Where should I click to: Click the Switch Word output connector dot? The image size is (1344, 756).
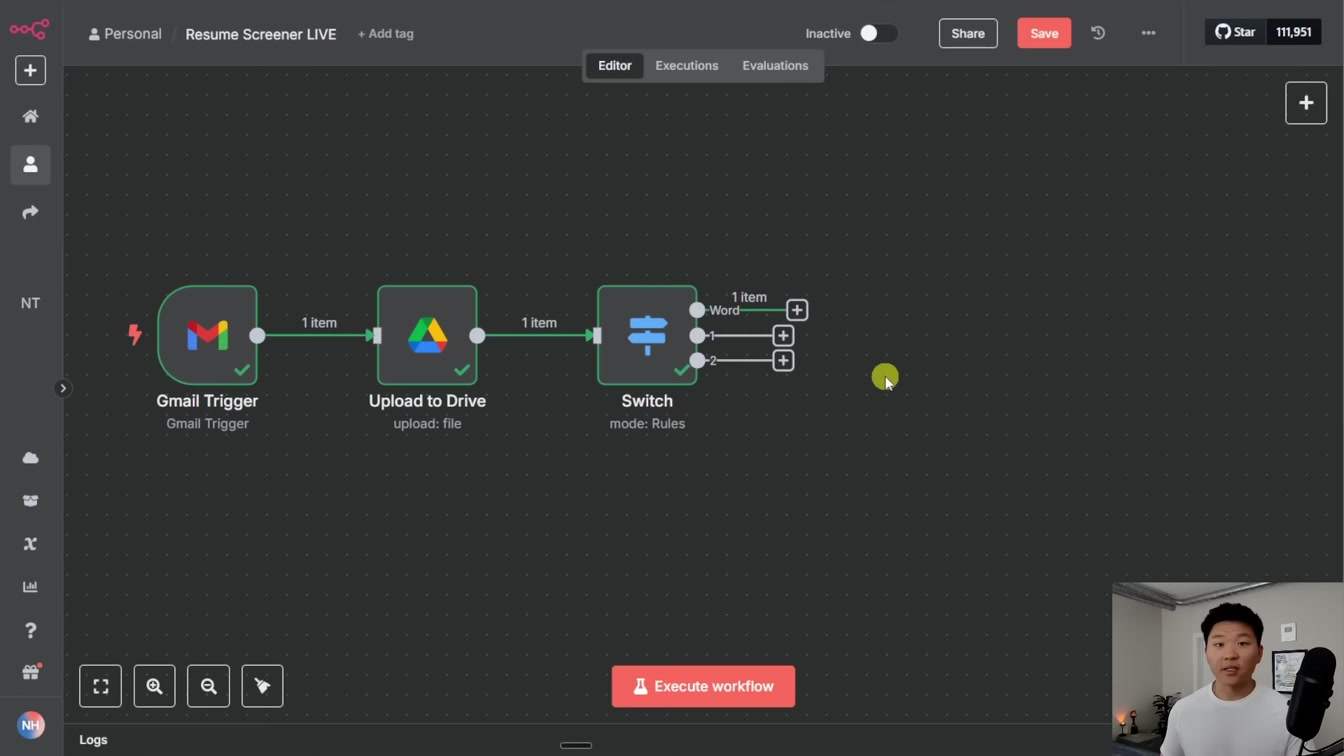point(697,310)
